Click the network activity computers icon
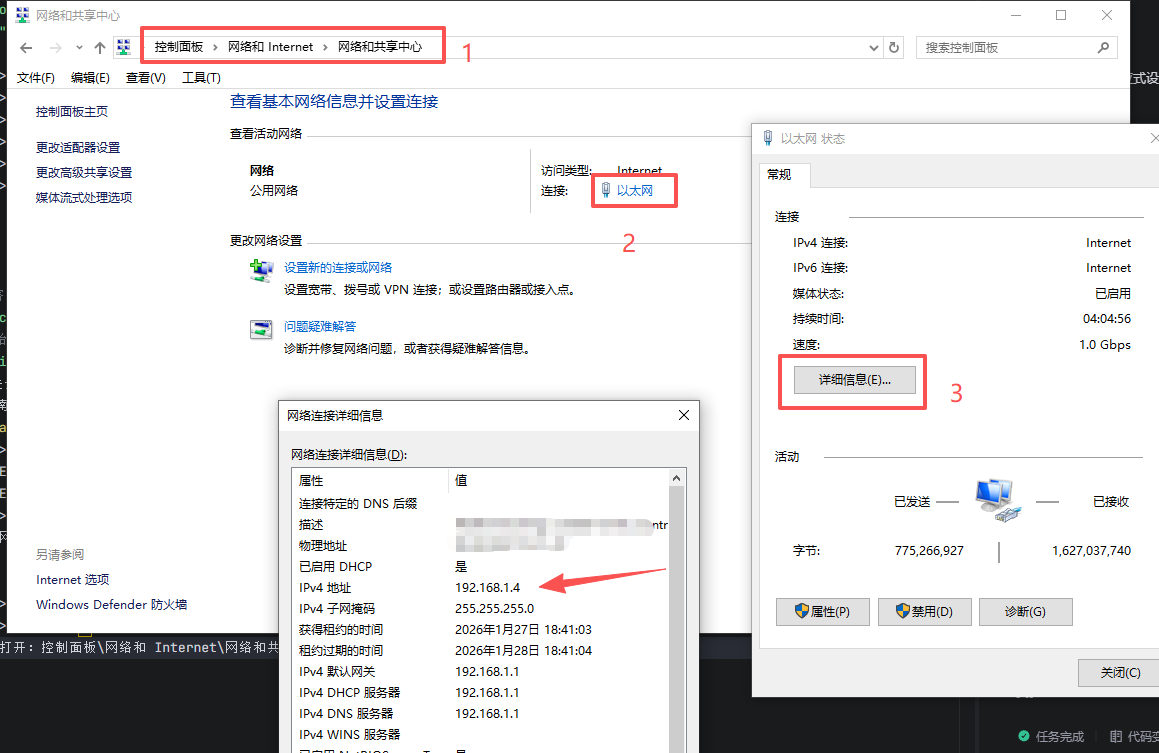Viewport: 1159px width, 753px height. (997, 500)
